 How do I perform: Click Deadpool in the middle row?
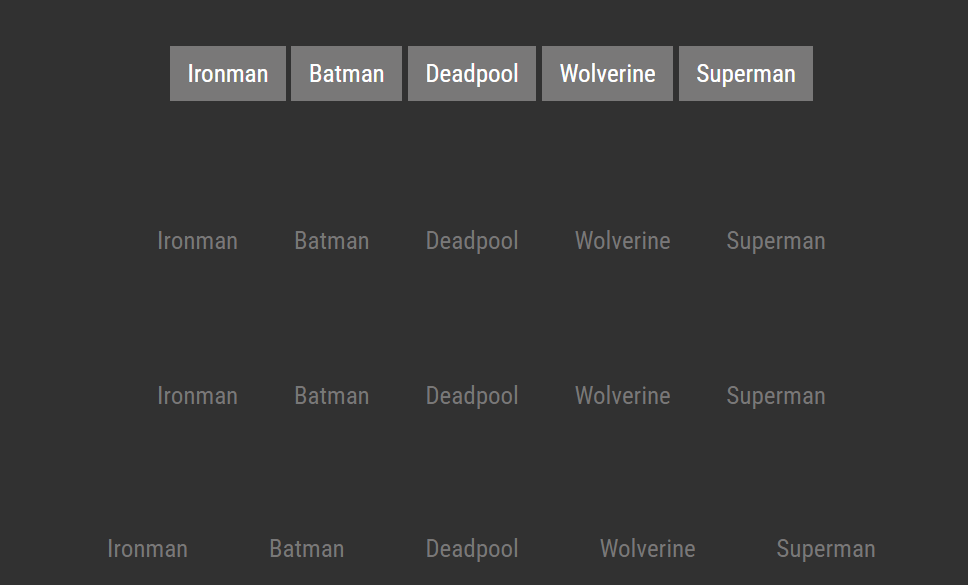[471, 395]
